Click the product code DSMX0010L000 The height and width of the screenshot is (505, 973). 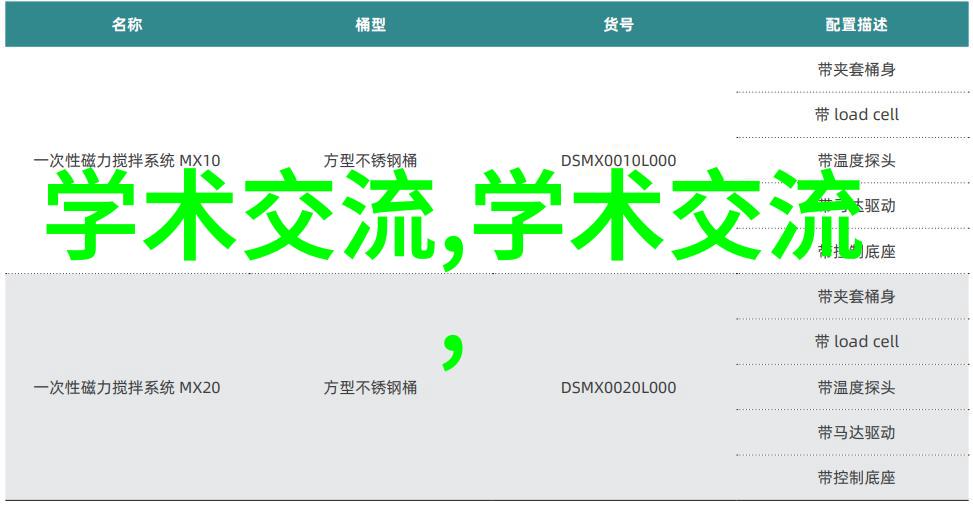(619, 161)
